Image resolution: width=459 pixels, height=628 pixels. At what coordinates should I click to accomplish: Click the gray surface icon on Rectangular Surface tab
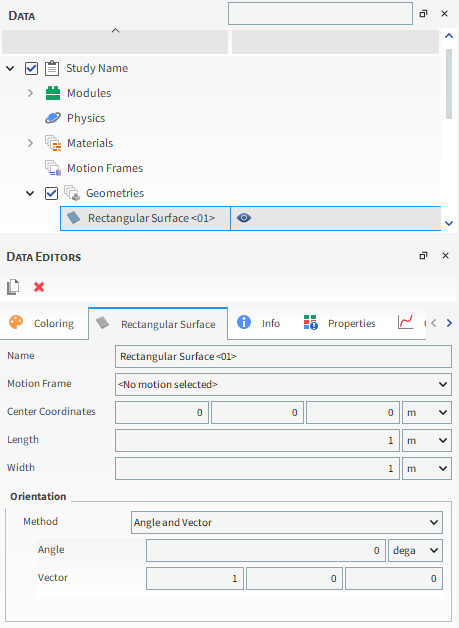103,323
